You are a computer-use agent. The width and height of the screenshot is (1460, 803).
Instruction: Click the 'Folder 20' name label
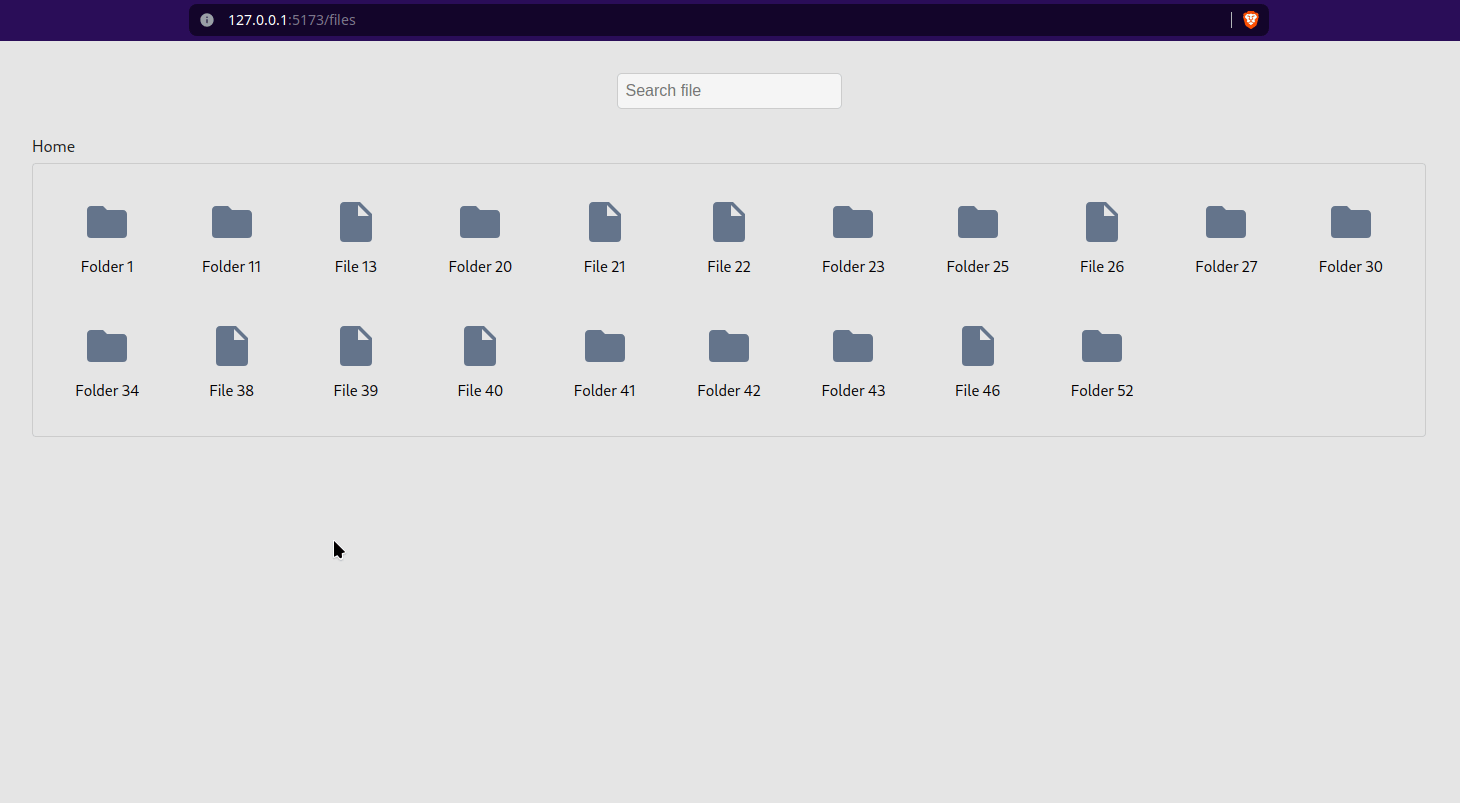pyautogui.click(x=480, y=267)
